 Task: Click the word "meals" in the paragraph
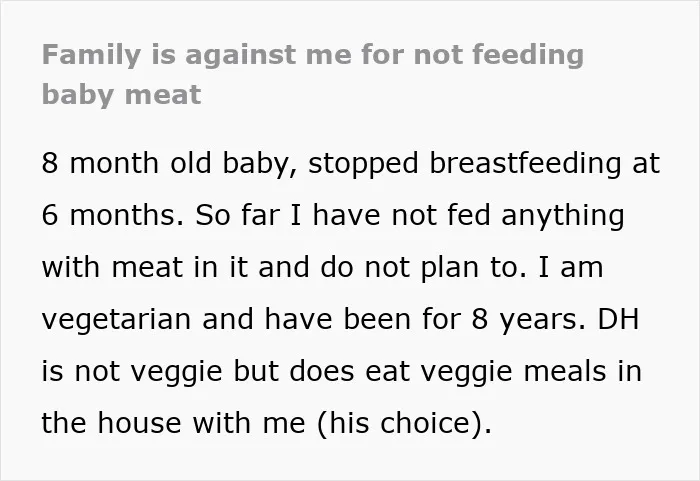[565, 371]
